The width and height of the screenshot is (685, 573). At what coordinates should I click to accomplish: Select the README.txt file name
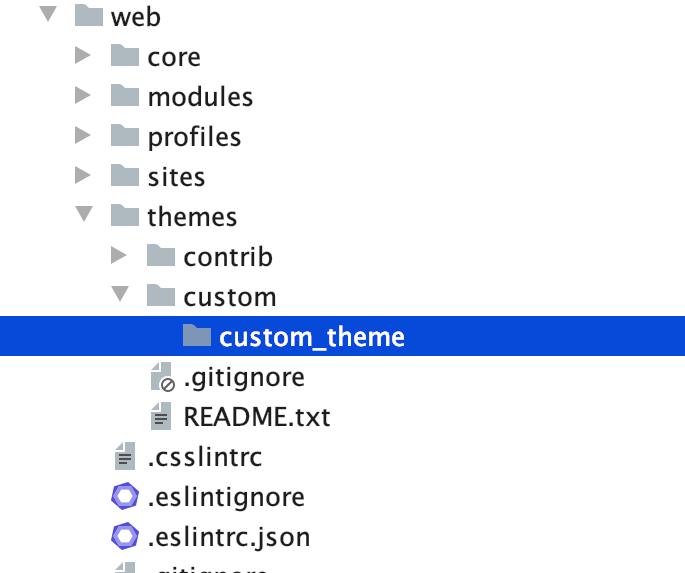pyautogui.click(x=256, y=417)
